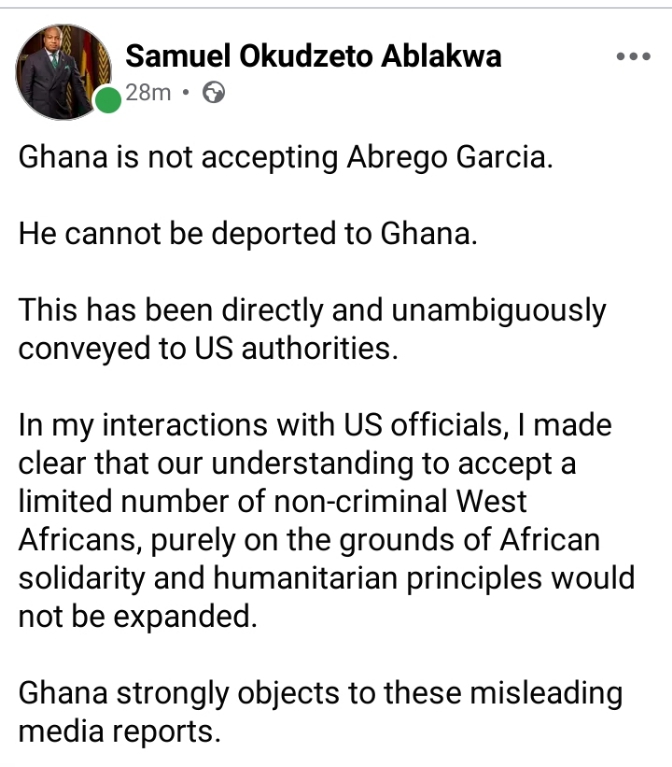The width and height of the screenshot is (672, 767).
Task: Click the text "This has been directly and unambiguously"
Action: [x=312, y=311]
